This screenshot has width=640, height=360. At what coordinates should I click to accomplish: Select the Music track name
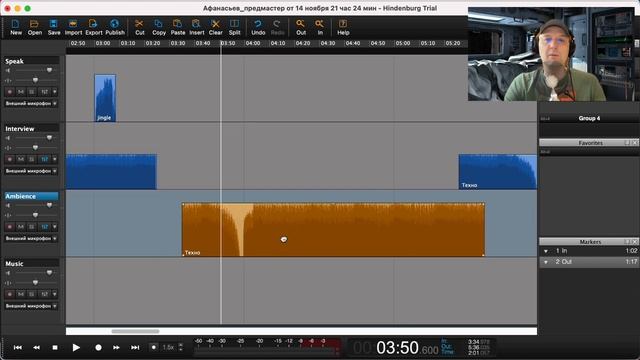[14, 264]
